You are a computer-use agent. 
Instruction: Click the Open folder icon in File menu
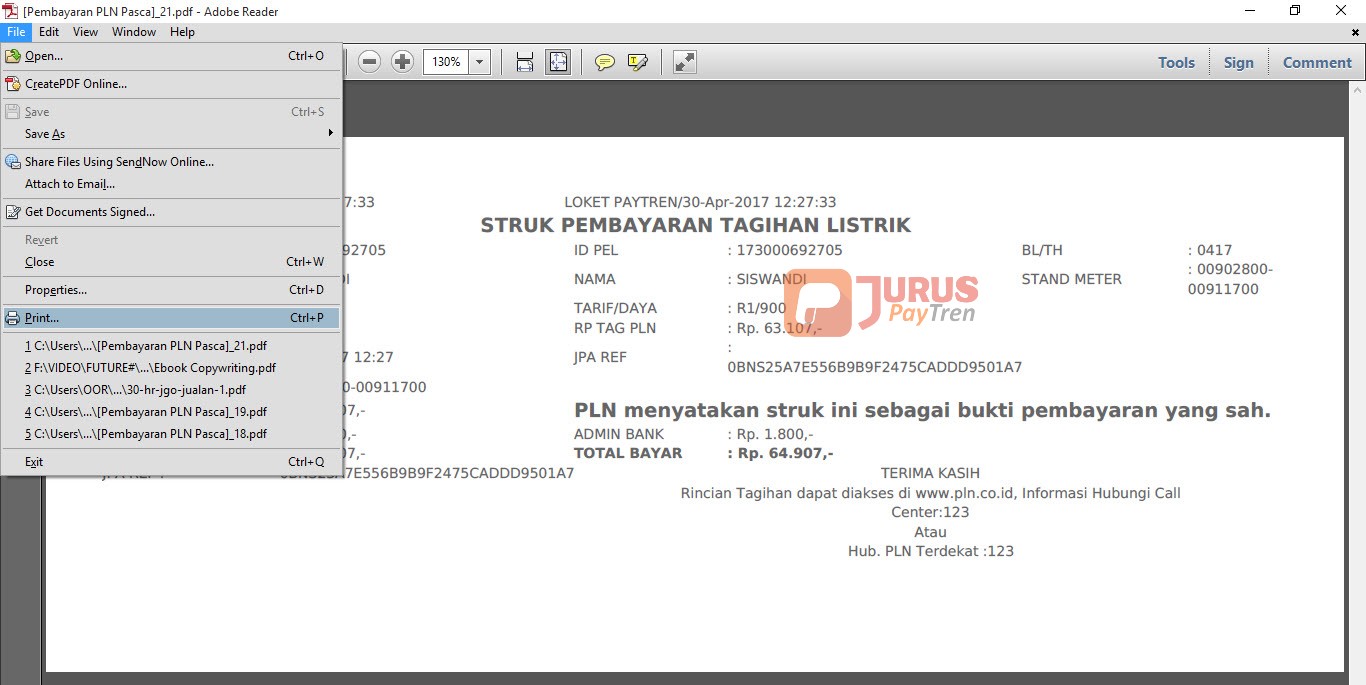coord(13,56)
